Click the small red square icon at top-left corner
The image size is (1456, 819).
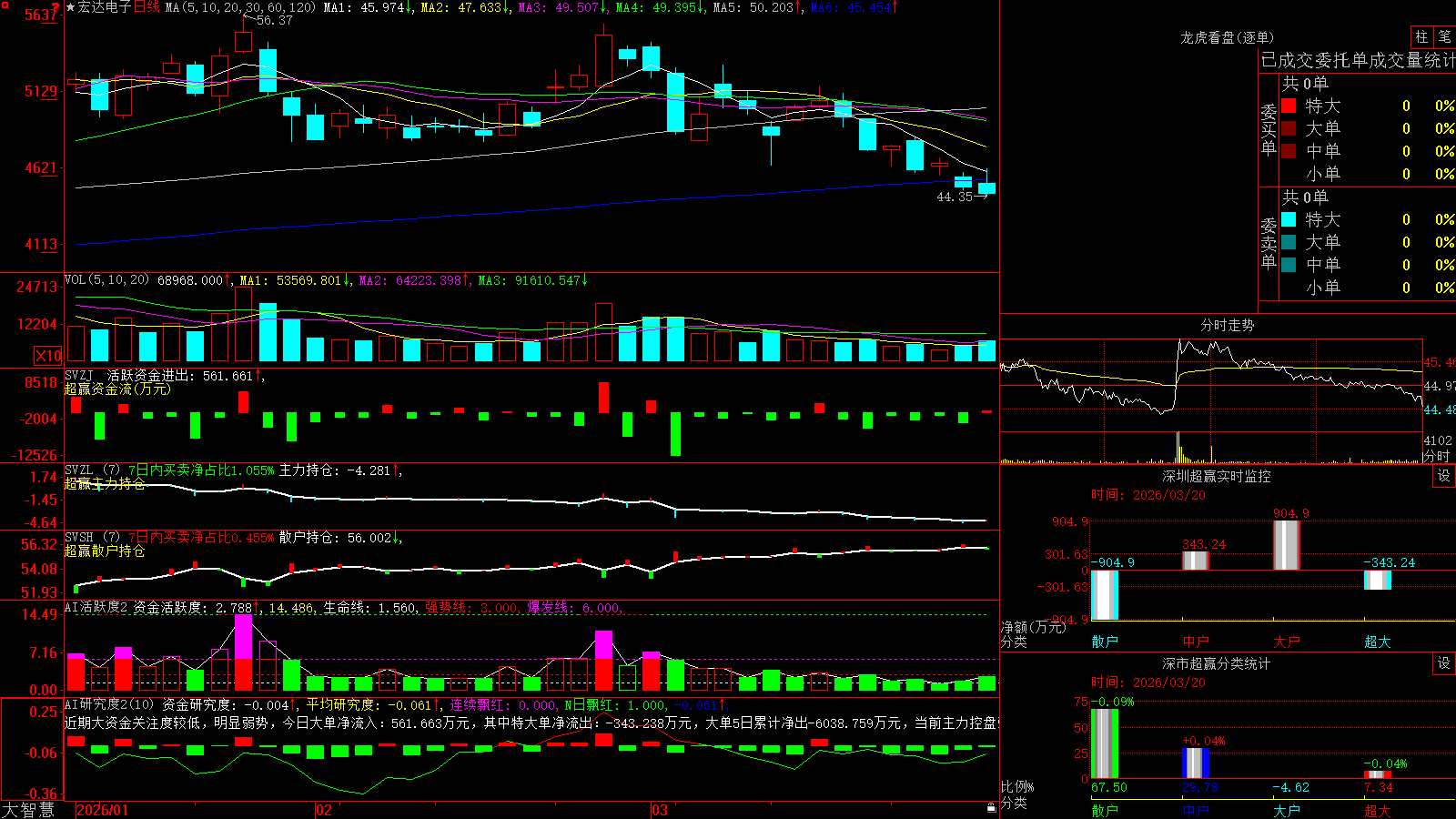pyautogui.click(x=4, y=4)
